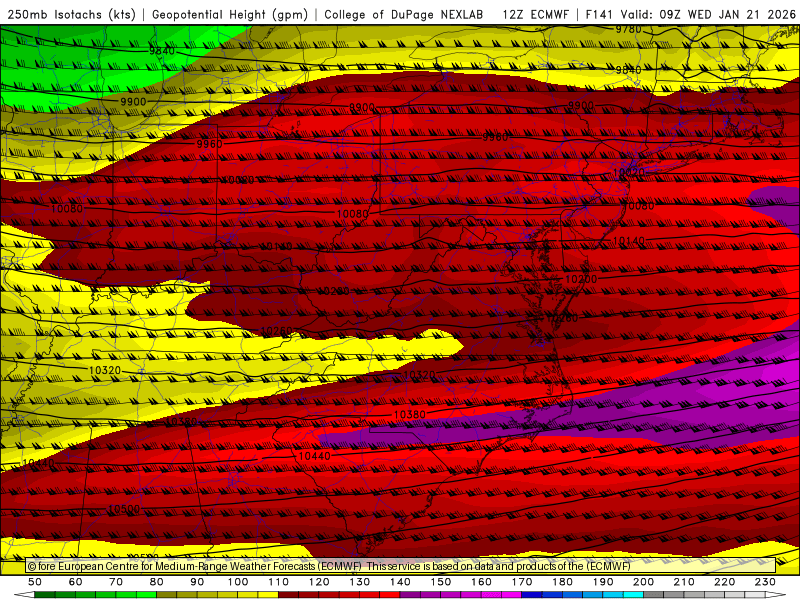The height and width of the screenshot is (600, 800).
Task: Click the 'Geopotential Height (gpm)' title text
Action: point(230,14)
